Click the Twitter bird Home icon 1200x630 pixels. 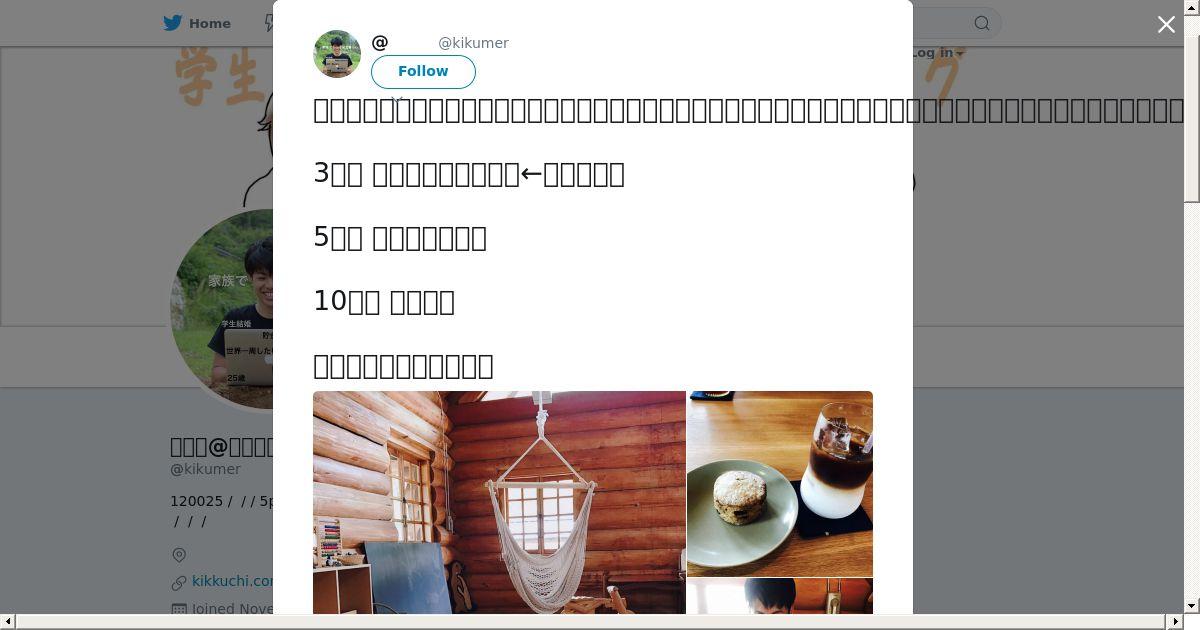(x=173, y=23)
